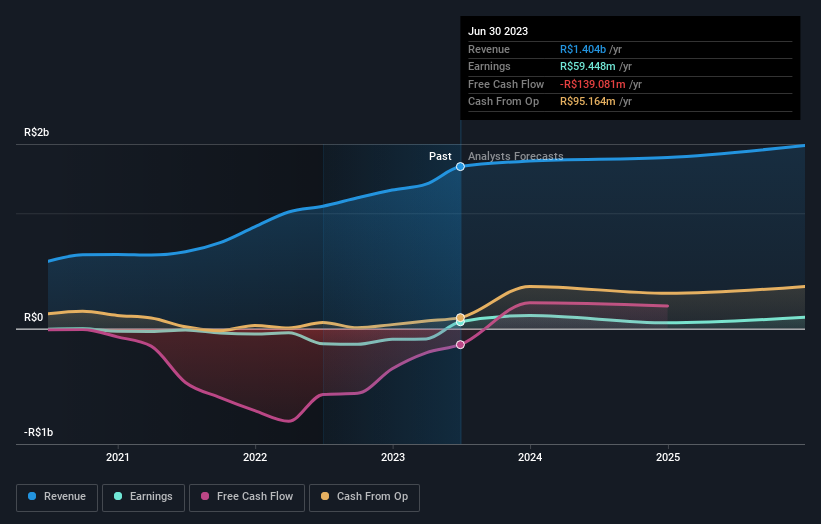The height and width of the screenshot is (524, 821).
Task: Select the 2024 x-axis label
Action: [530, 457]
